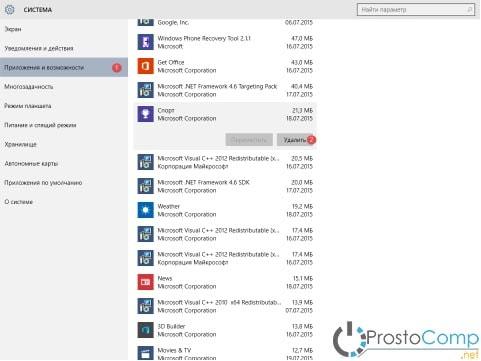This screenshot has width=481, height=361.
Task: Click the magnifier icon in the search box
Action: [469, 10]
